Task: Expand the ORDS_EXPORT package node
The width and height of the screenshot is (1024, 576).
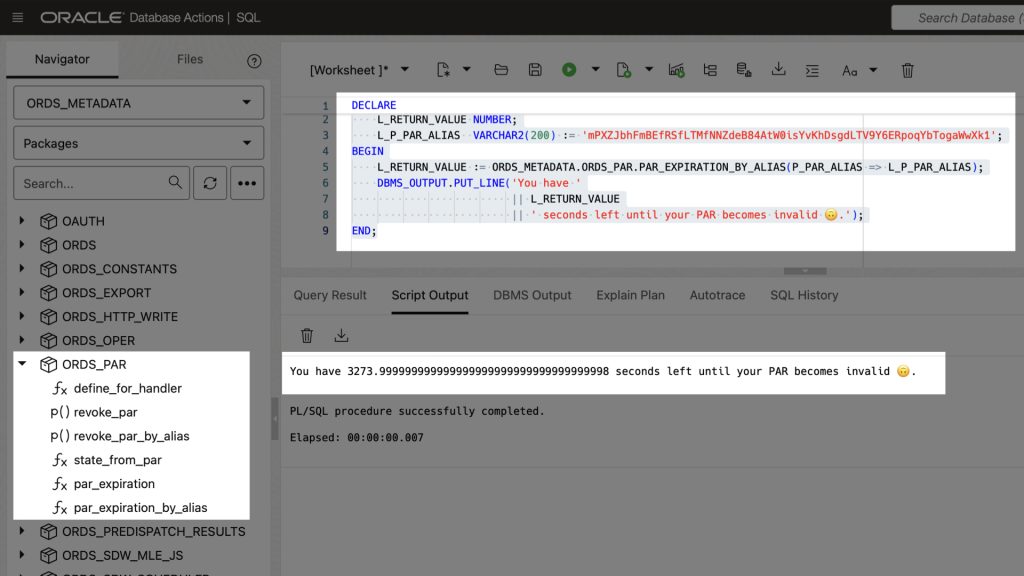Action: click(x=22, y=292)
